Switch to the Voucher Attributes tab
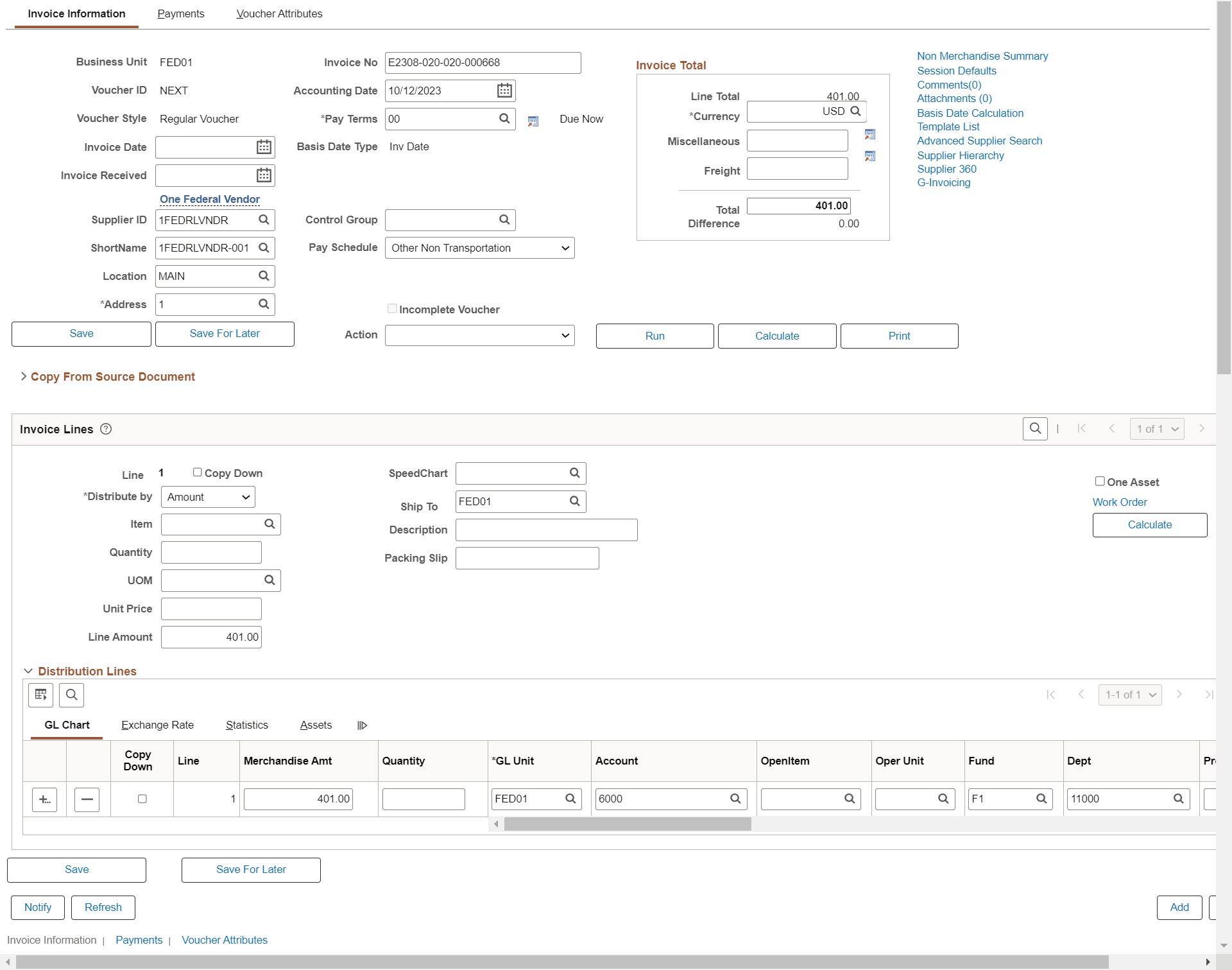 click(279, 13)
